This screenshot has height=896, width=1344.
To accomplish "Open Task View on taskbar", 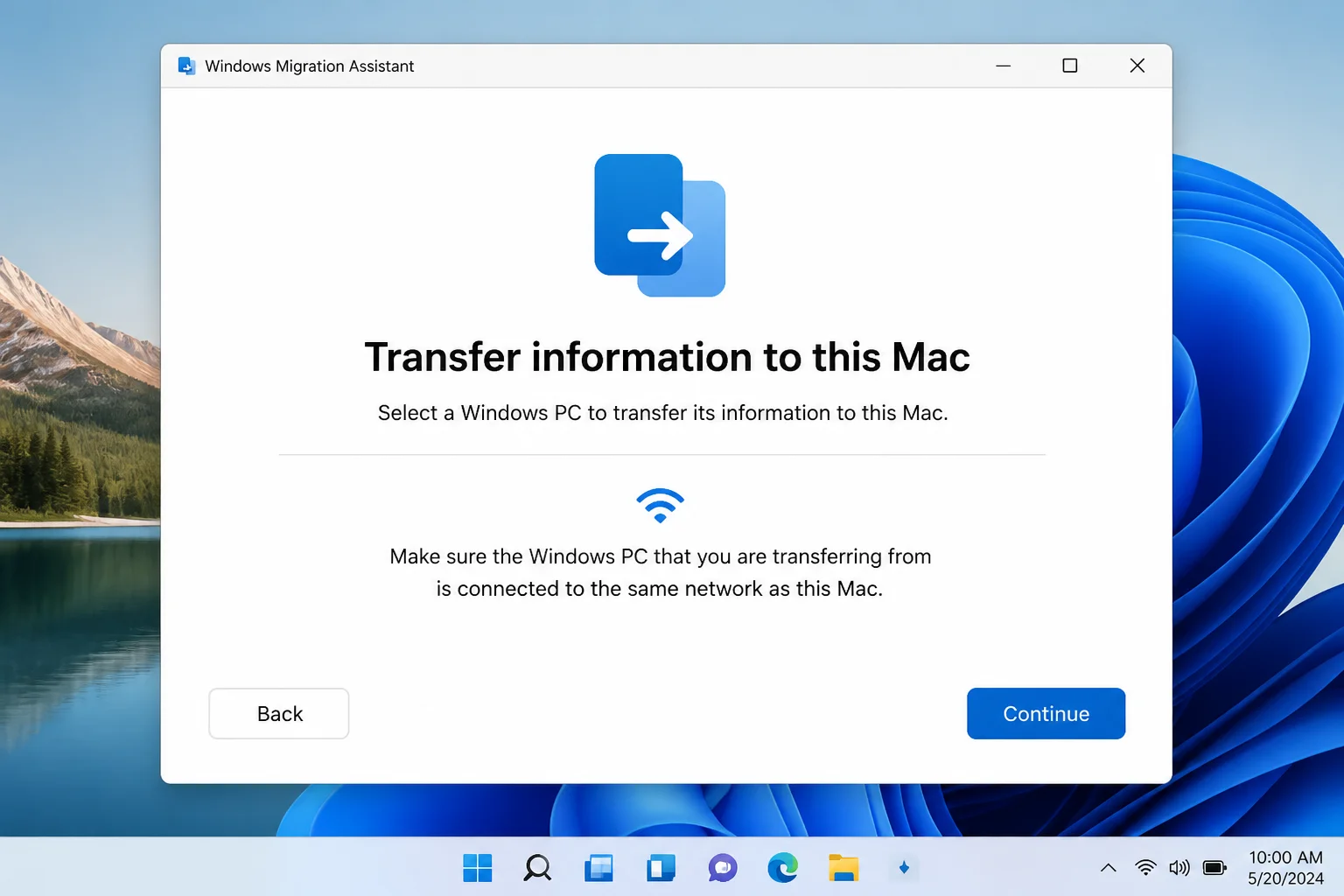I will coord(598,868).
